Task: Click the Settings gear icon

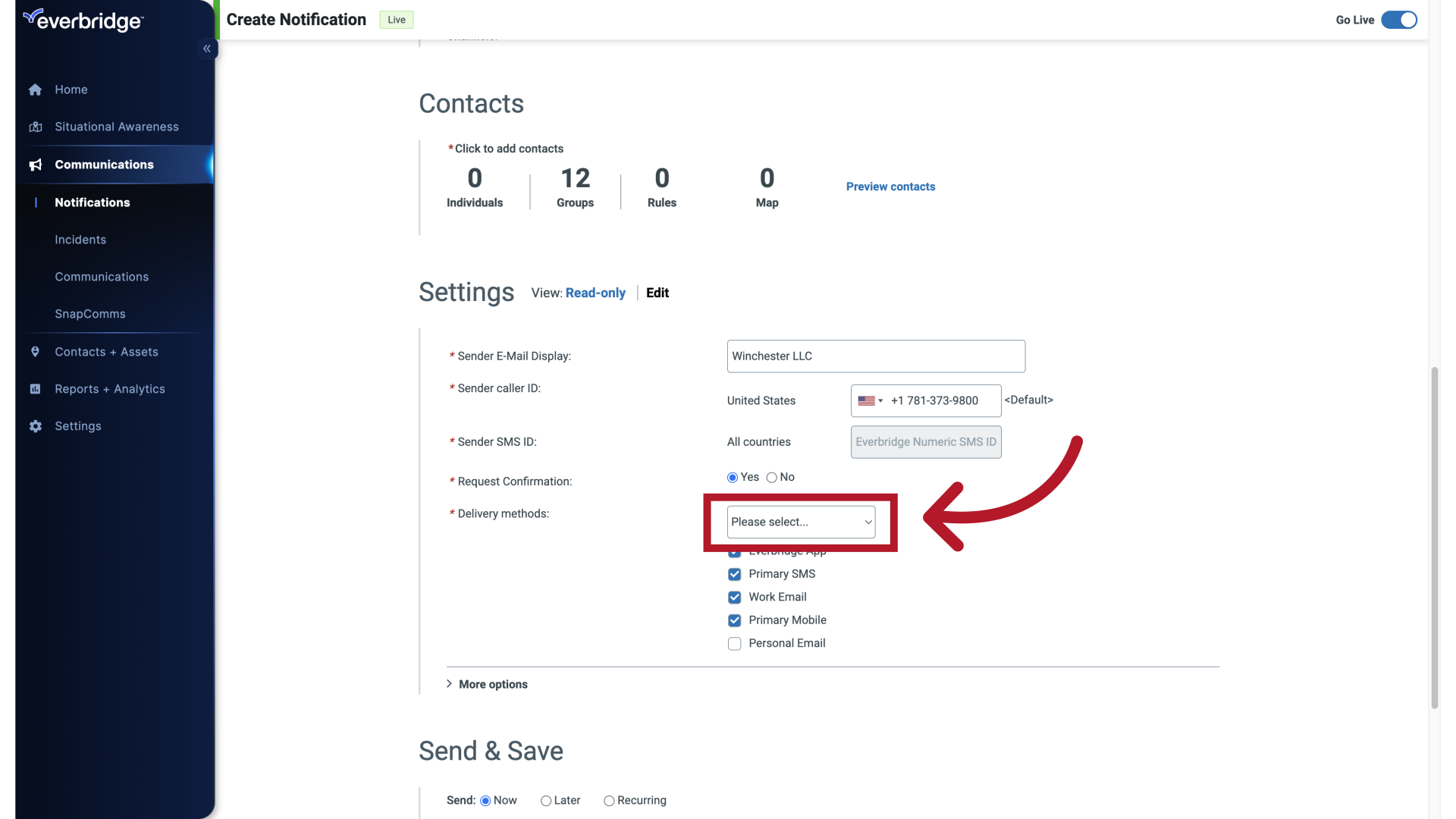Action: coord(35,426)
